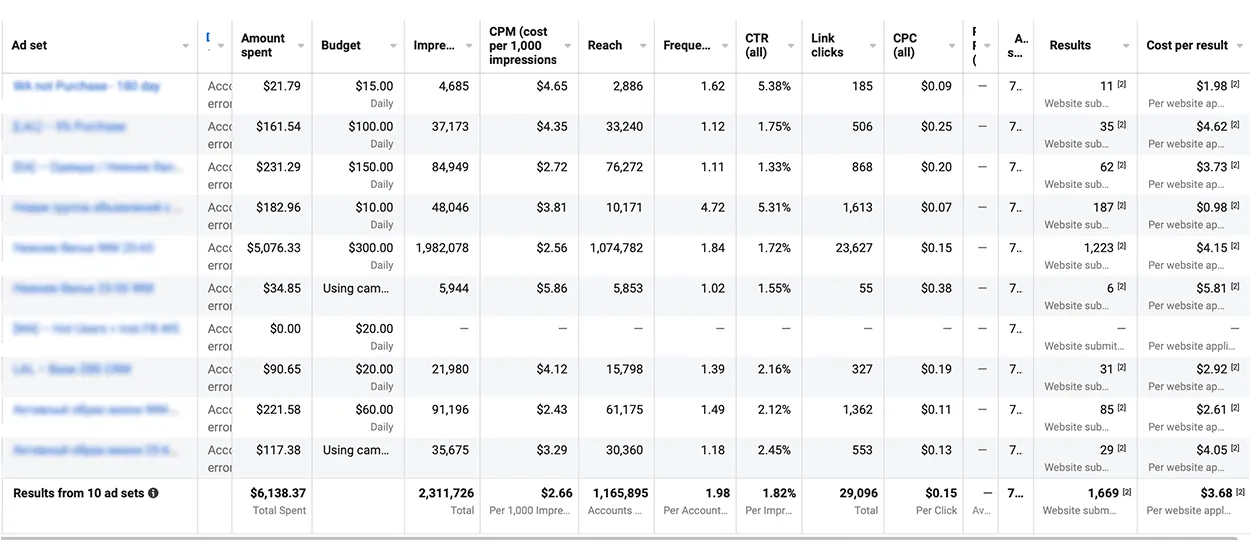Open the CPM column dropdown arrow
1250x540 pixels.
[567, 46]
